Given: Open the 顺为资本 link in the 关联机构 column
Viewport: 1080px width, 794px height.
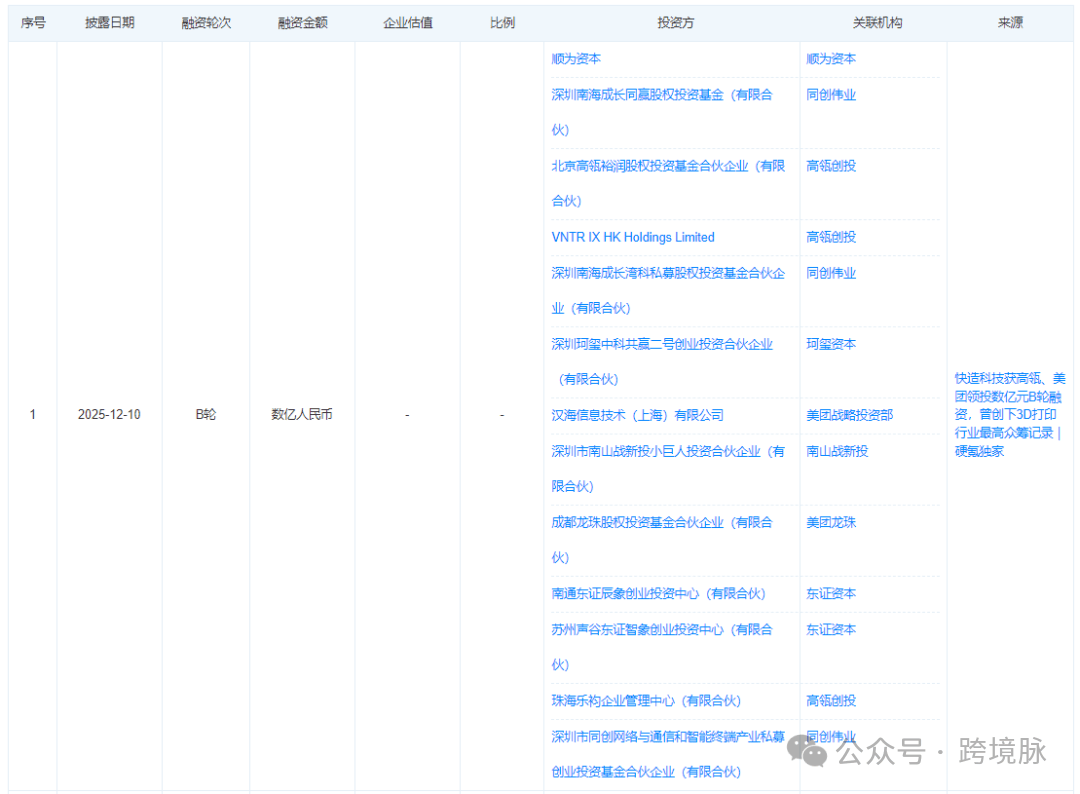Looking at the screenshot, I should [831, 59].
